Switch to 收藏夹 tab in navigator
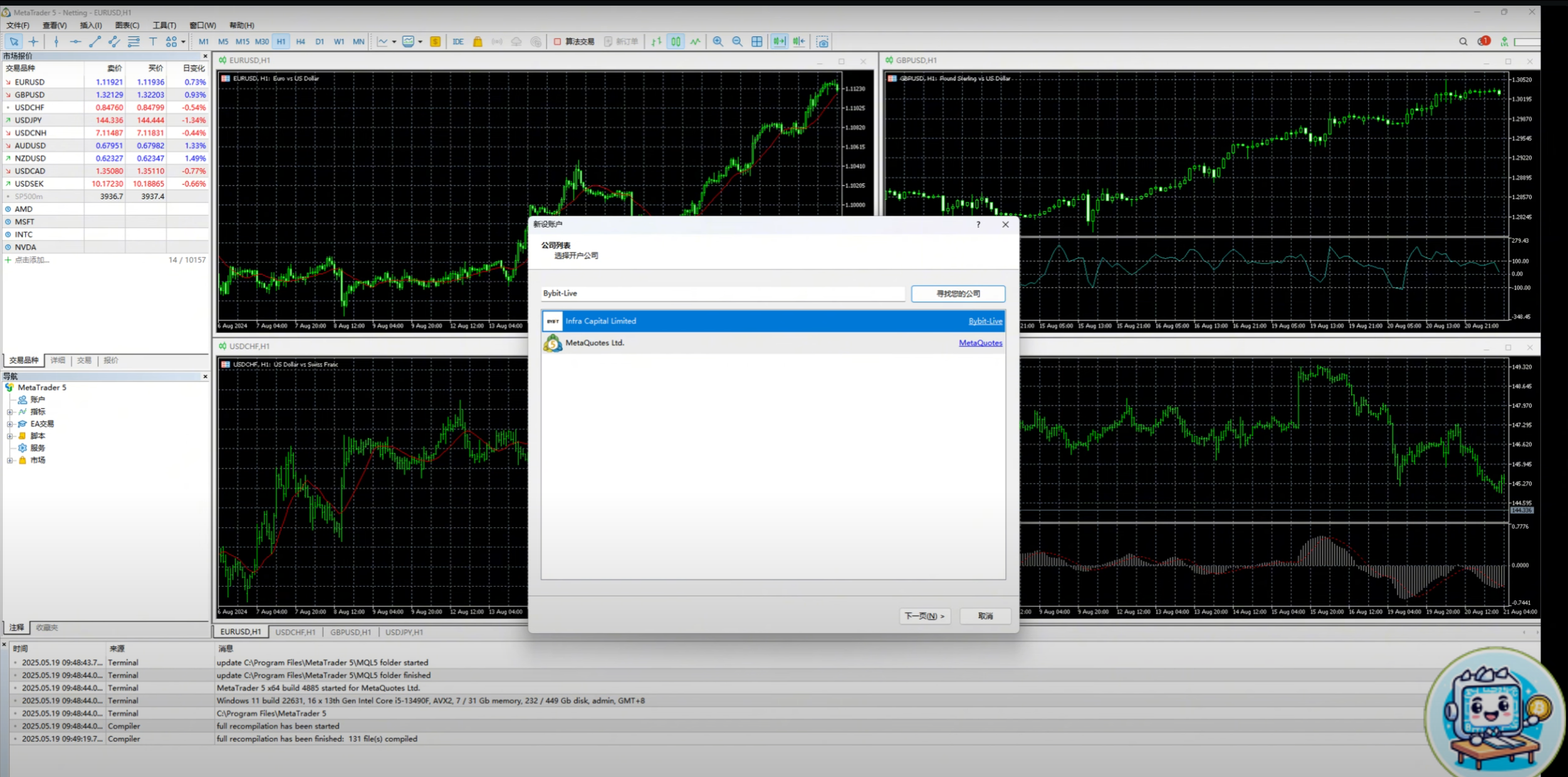This screenshot has height=777, width=1568. point(47,627)
